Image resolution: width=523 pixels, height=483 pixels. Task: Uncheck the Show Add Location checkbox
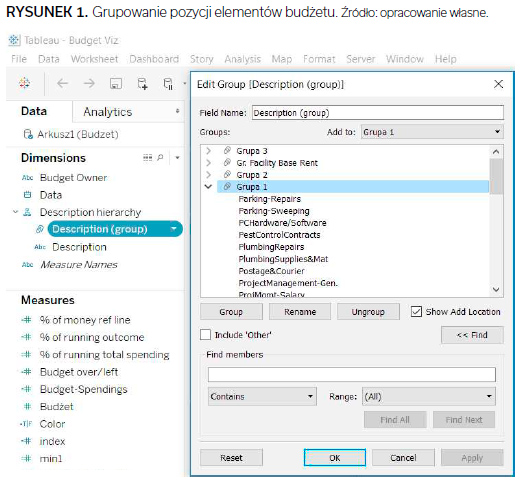(x=416, y=312)
